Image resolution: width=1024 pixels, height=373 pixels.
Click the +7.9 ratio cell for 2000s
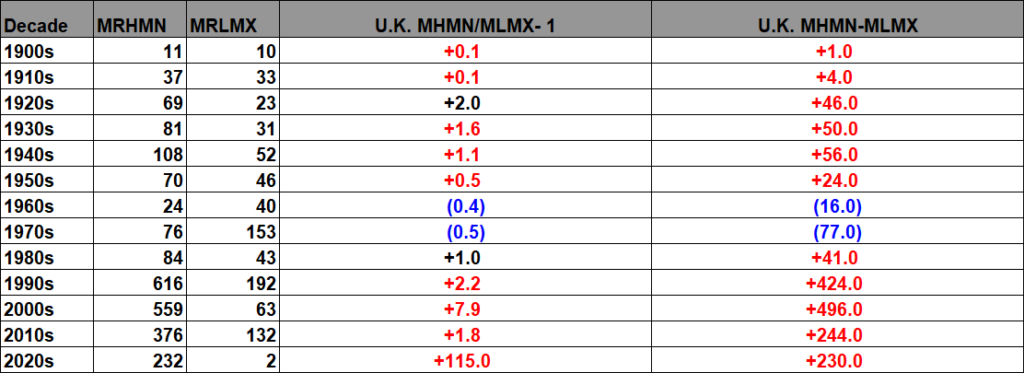click(x=465, y=310)
